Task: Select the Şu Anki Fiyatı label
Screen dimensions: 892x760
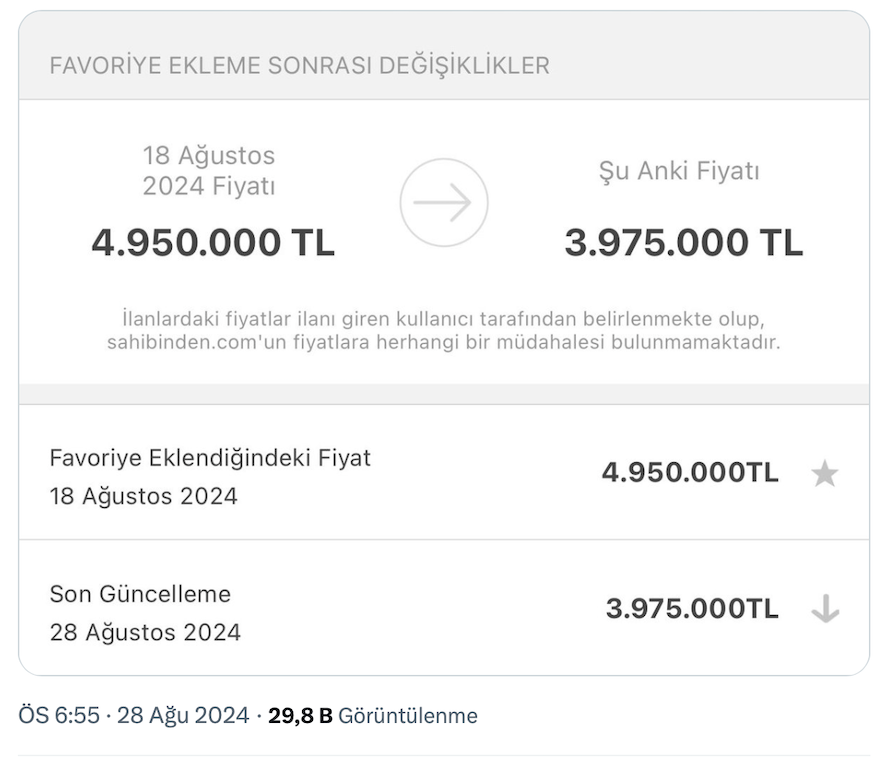Action: click(679, 171)
